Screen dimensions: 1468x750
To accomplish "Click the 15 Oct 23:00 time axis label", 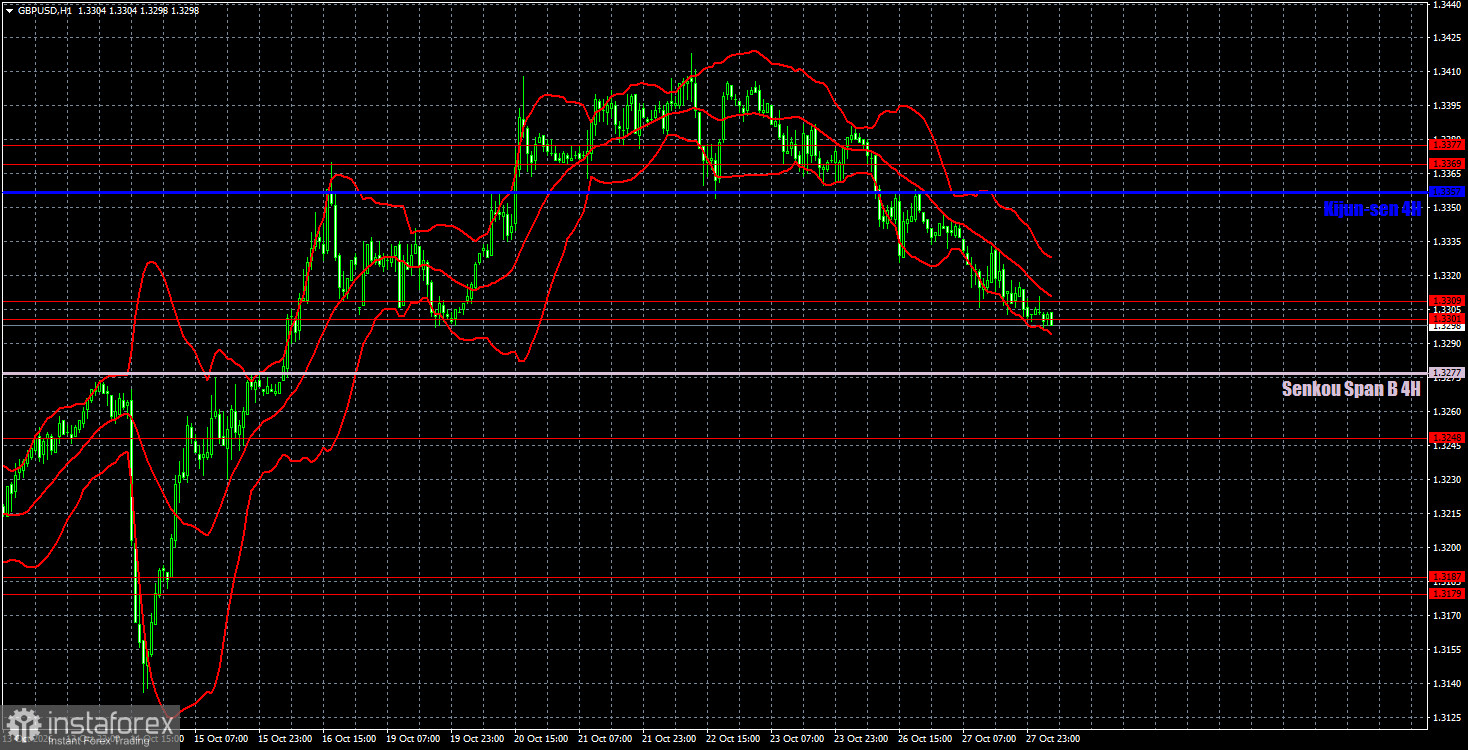I will (285, 739).
